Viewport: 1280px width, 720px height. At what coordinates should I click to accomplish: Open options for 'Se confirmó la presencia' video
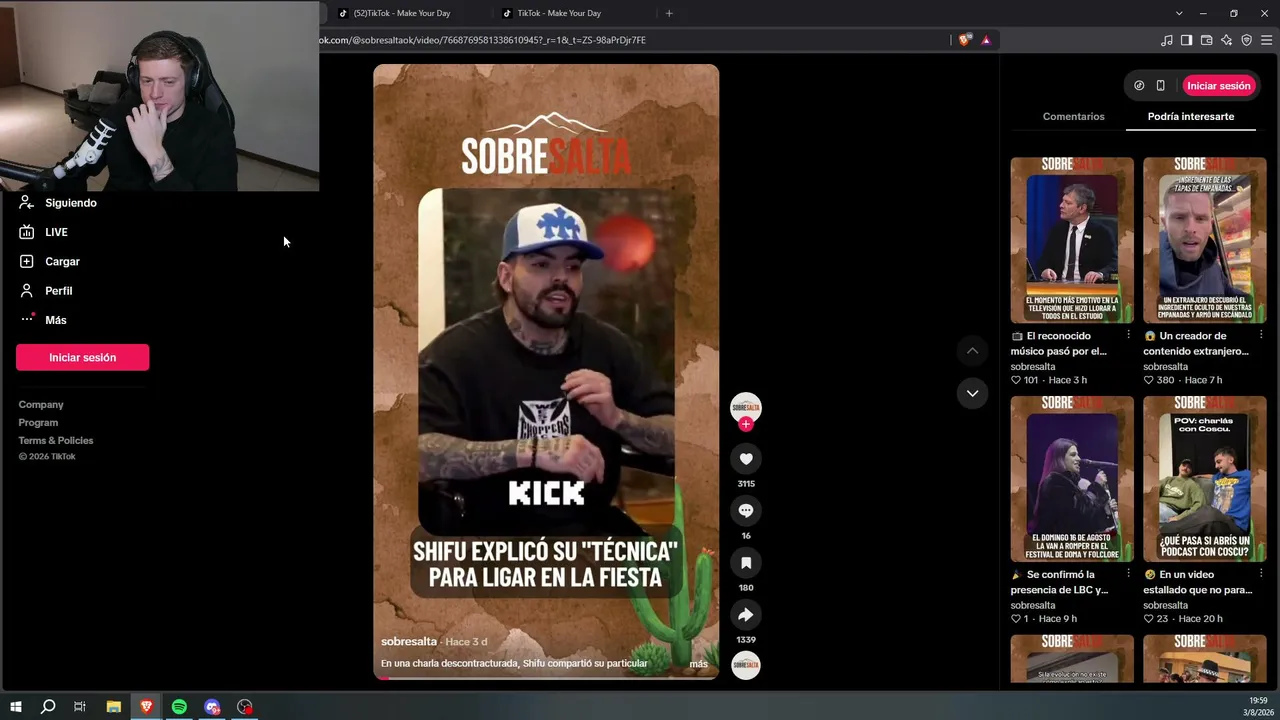(x=1129, y=574)
